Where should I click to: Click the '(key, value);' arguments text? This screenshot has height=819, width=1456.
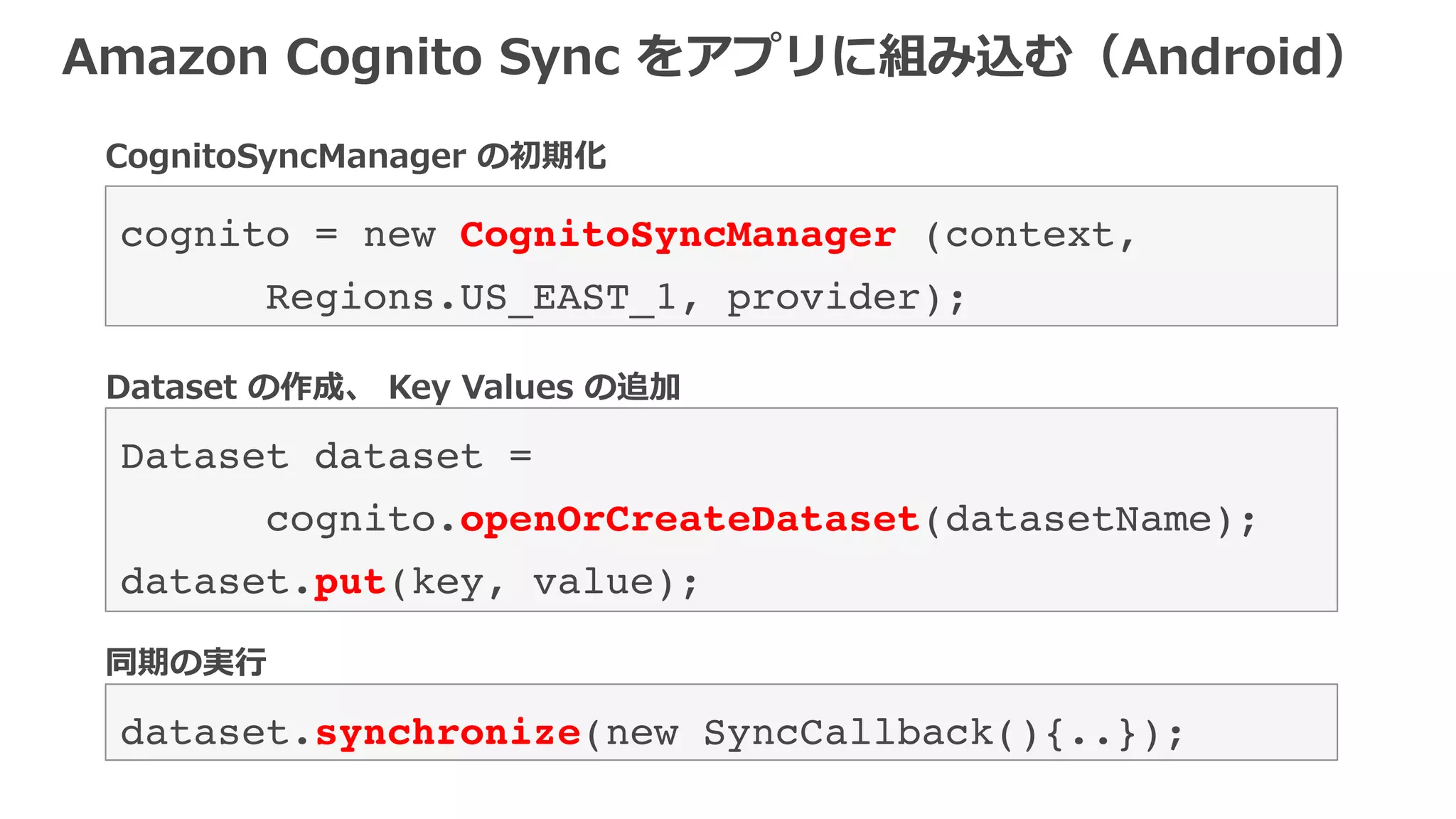pyautogui.click(x=545, y=583)
